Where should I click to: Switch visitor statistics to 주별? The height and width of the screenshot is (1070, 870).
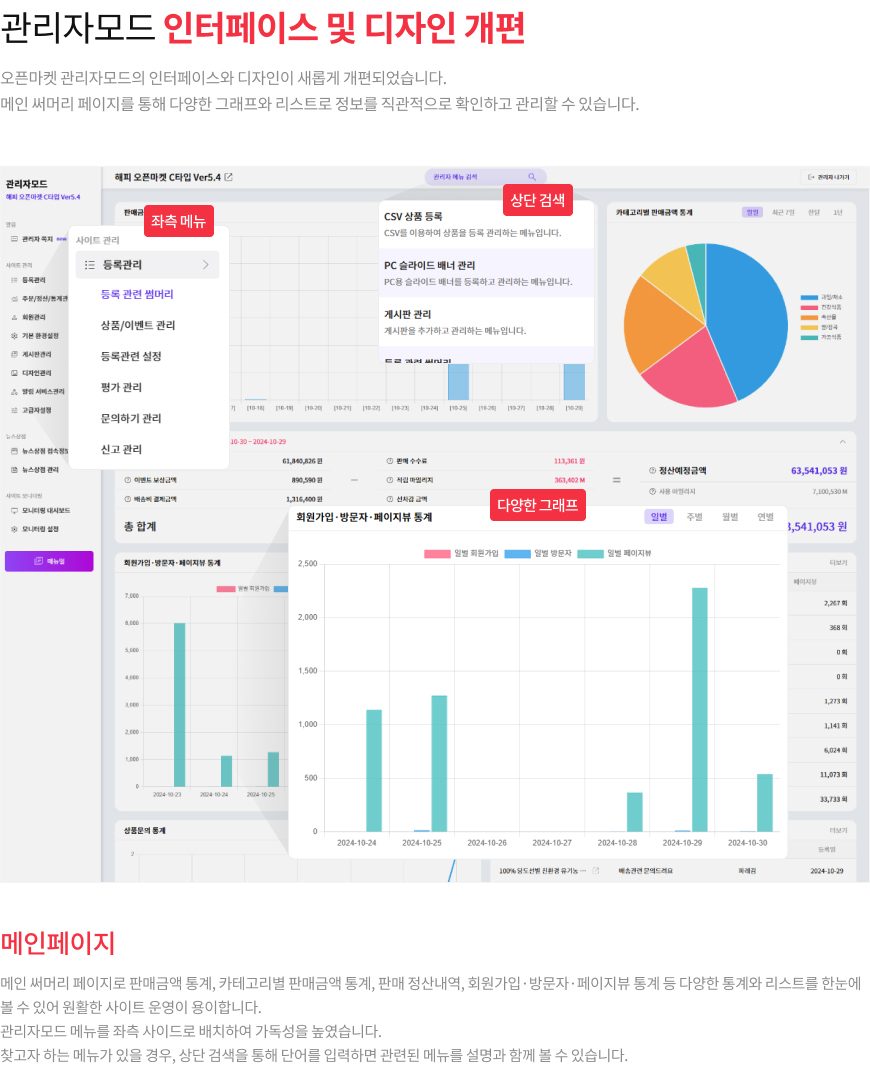pos(695,517)
